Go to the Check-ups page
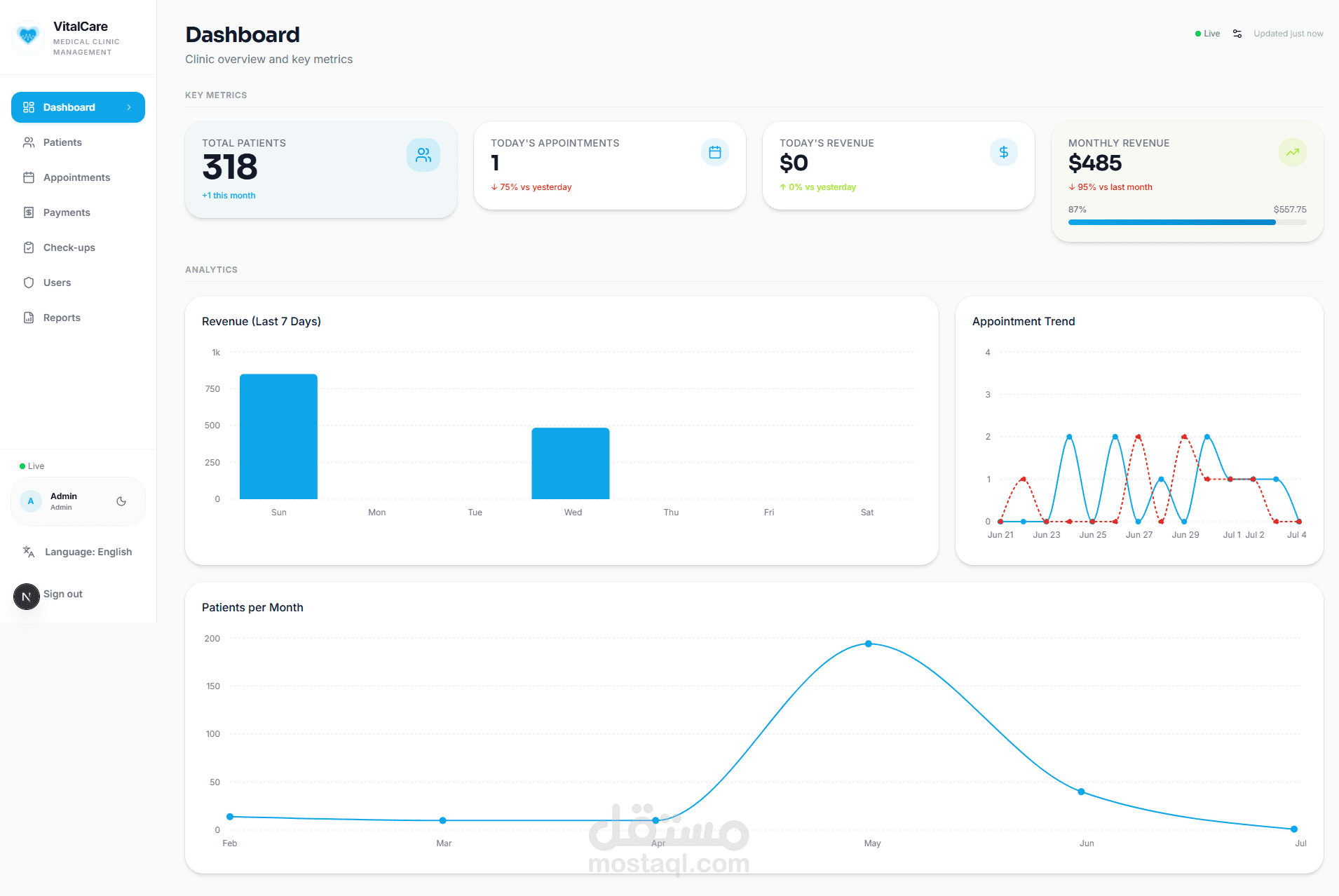The height and width of the screenshot is (896, 1339). tap(78, 247)
